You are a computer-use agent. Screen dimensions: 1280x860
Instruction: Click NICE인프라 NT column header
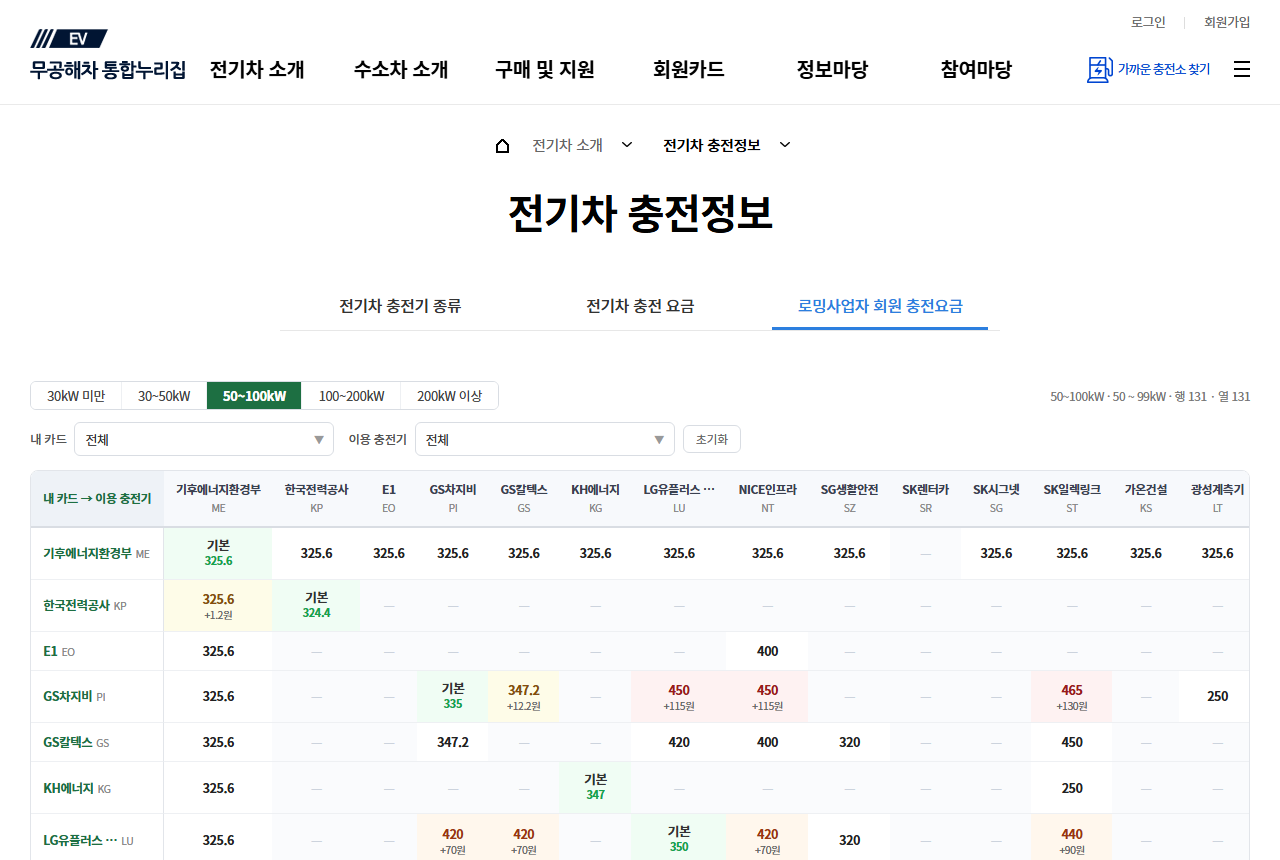pyautogui.click(x=767, y=498)
